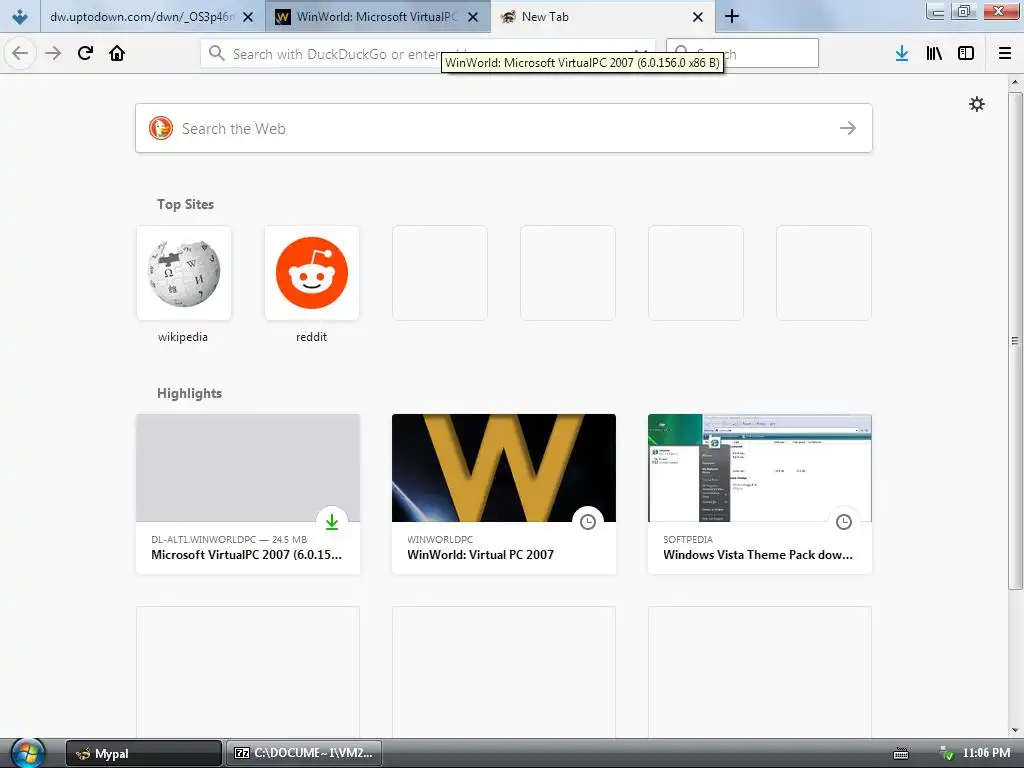Open the home page via house icon
The image size is (1024, 768).
117,53
